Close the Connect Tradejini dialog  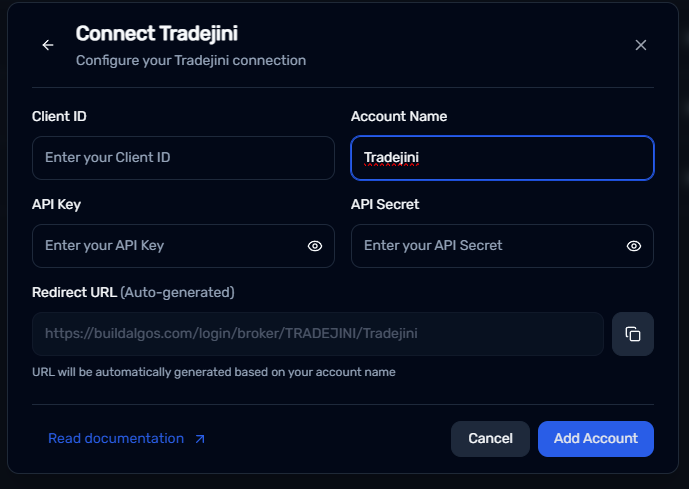[641, 45]
